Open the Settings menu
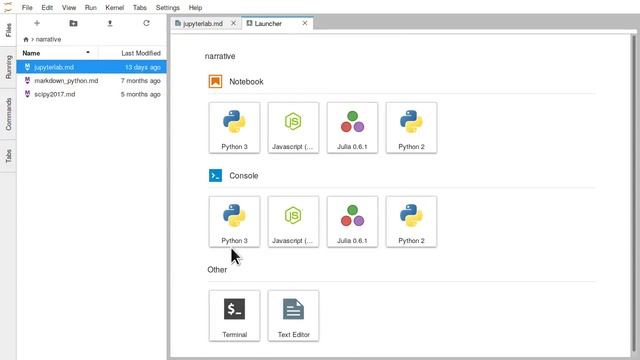Image resolution: width=640 pixels, height=360 pixels. (x=167, y=7)
